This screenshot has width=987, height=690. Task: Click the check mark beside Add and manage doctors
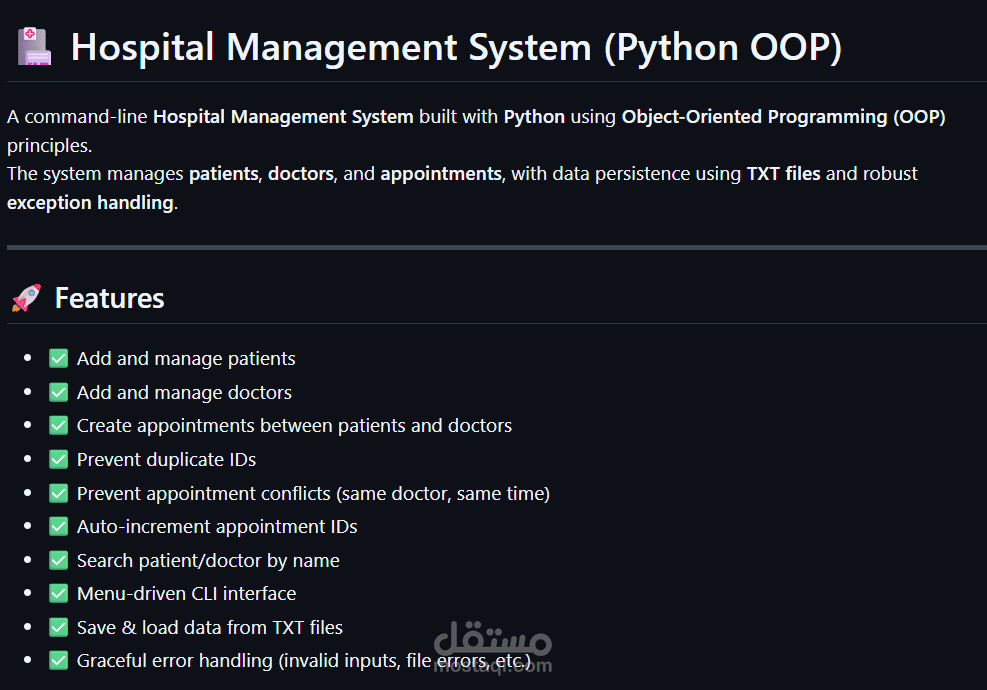click(59, 392)
